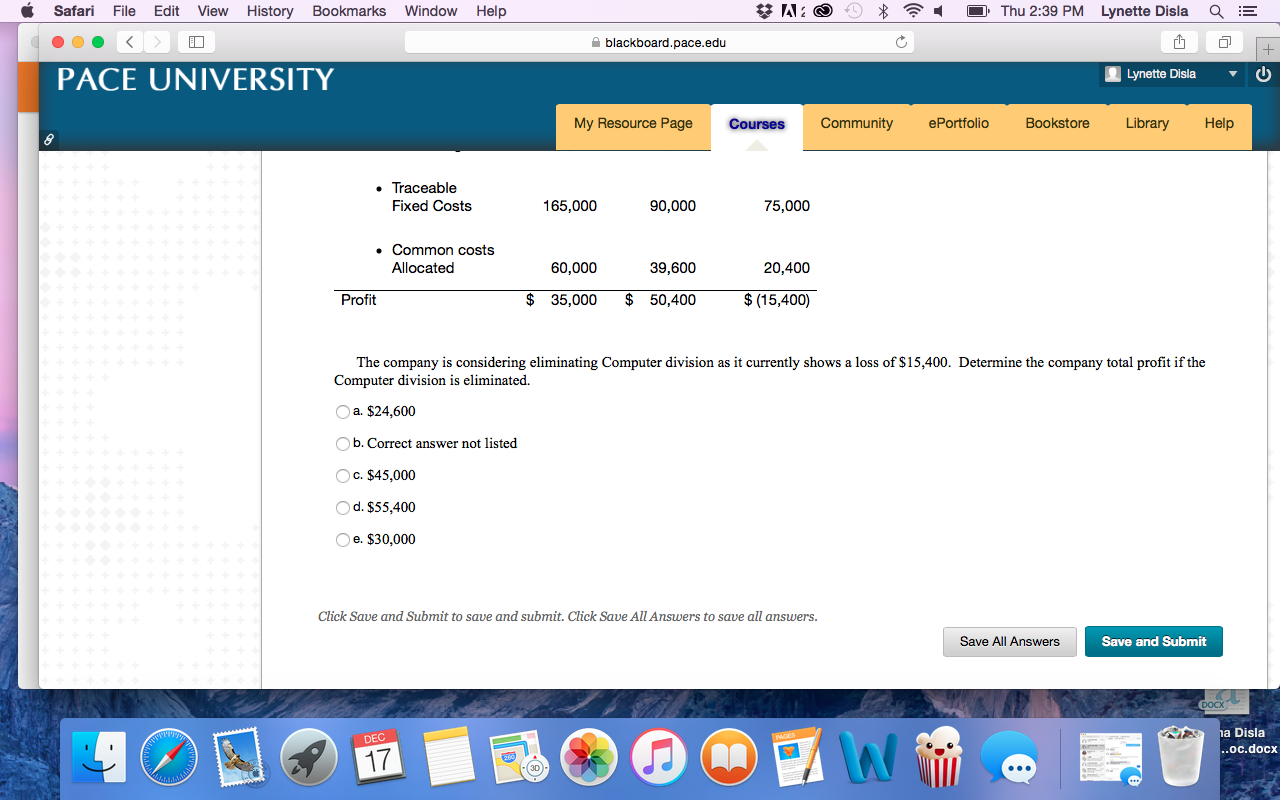Viewport: 1280px width, 800px height.
Task: Expand Lynette Disla user menu arrow
Action: [1233, 74]
